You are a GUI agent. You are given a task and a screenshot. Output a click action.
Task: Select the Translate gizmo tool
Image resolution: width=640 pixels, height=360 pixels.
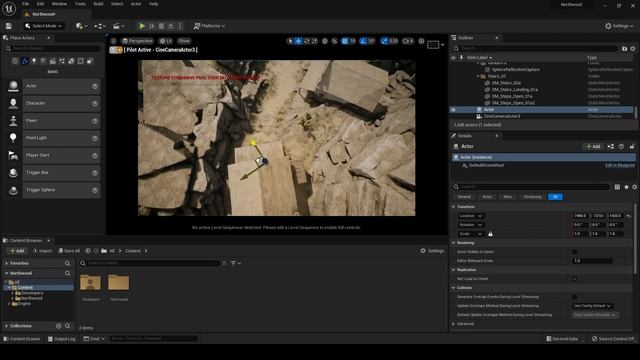click(x=298, y=41)
